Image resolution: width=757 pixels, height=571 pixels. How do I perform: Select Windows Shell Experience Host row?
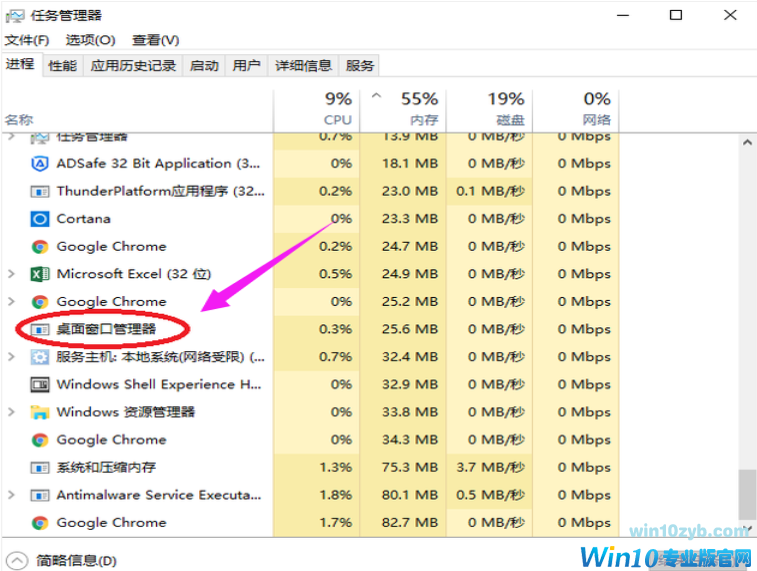(311, 384)
